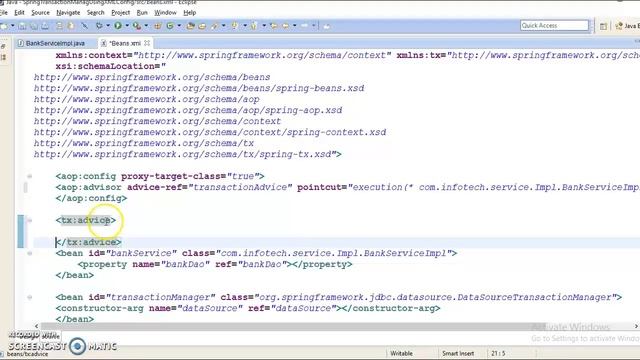Collapse the bankService bean fold marker

coord(29,253)
